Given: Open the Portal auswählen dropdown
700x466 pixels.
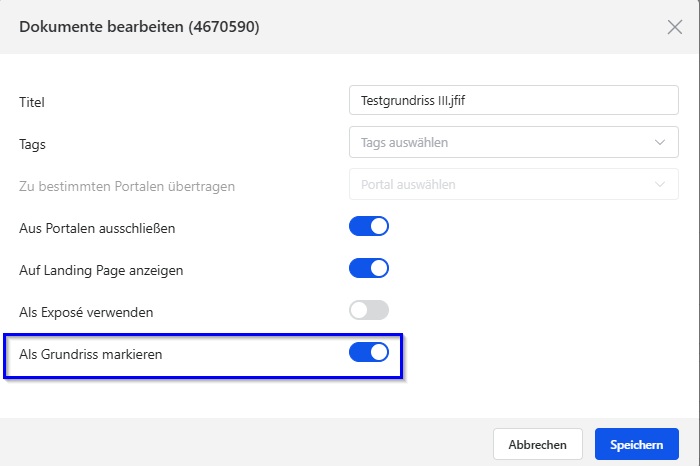Looking at the screenshot, I should point(500,185).
